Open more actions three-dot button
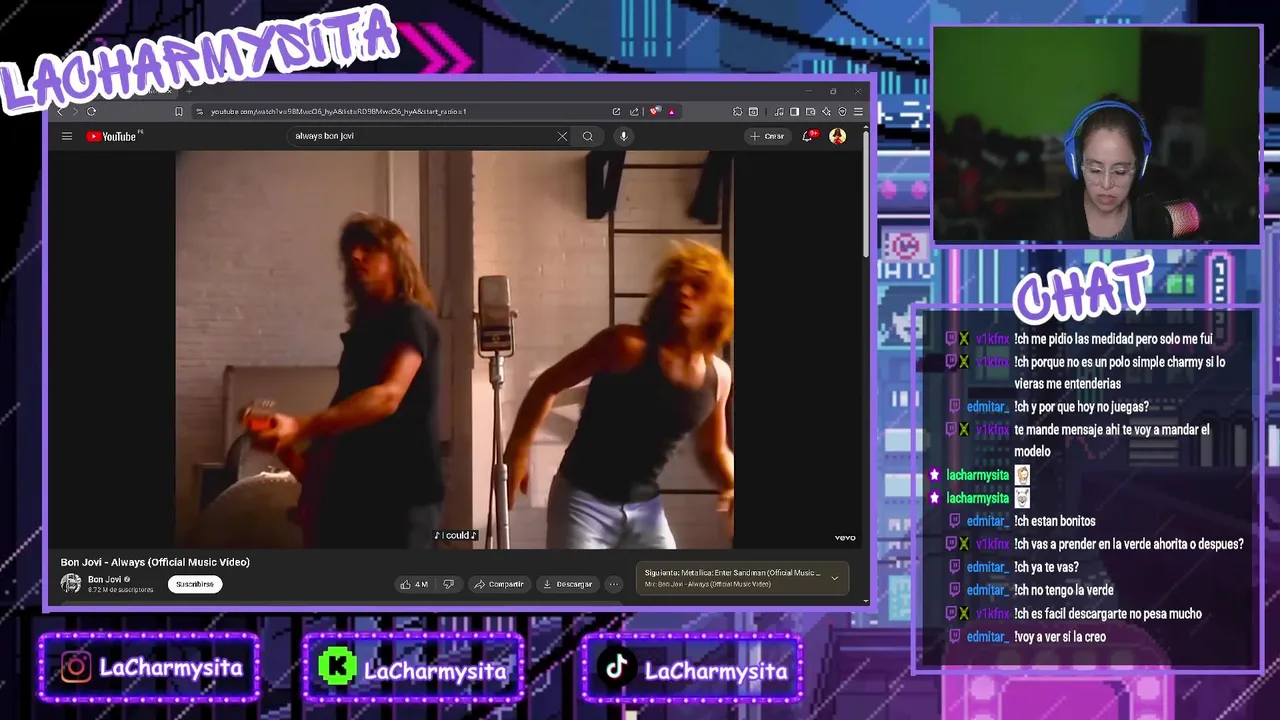 [x=613, y=584]
